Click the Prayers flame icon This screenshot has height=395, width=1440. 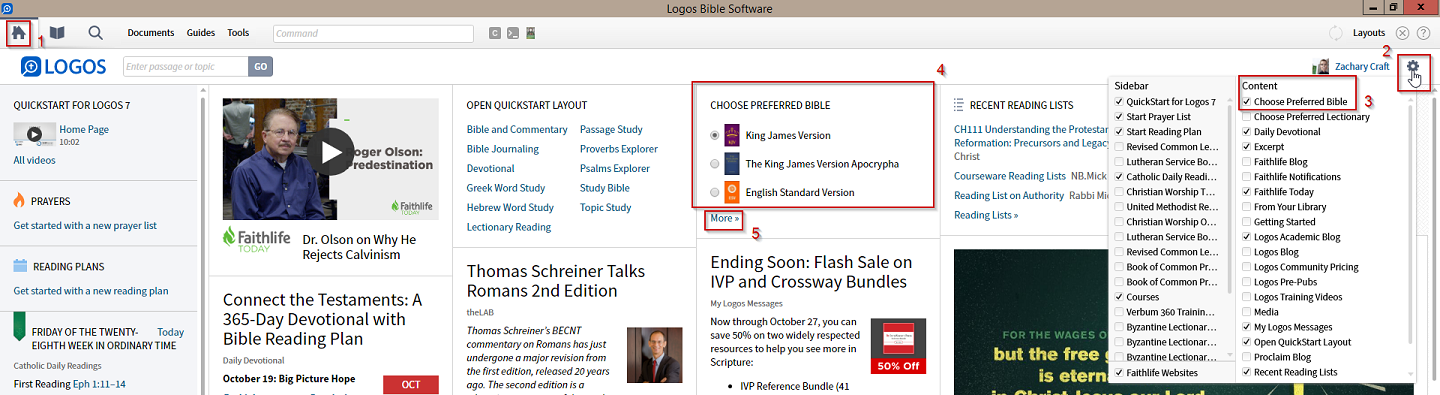[x=20, y=201]
